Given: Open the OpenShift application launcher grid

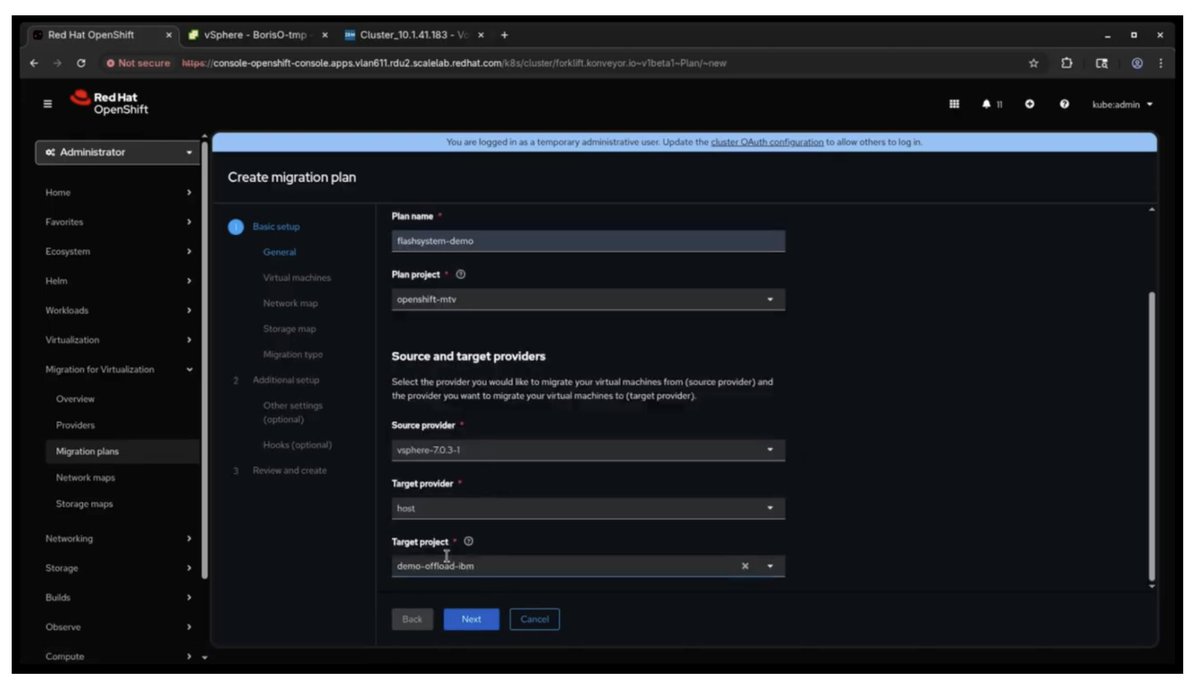Looking at the screenshot, I should [x=954, y=104].
